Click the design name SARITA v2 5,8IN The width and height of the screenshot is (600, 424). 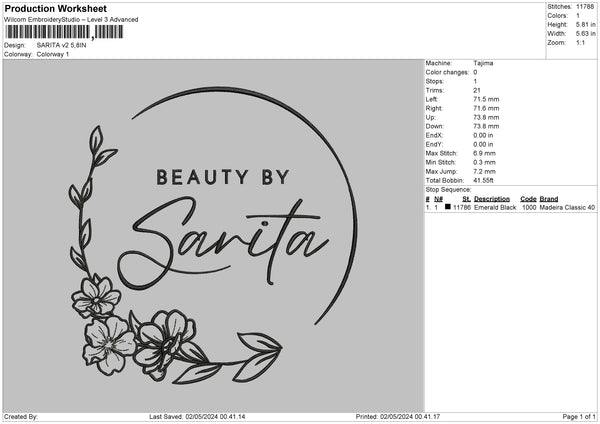click(x=64, y=45)
